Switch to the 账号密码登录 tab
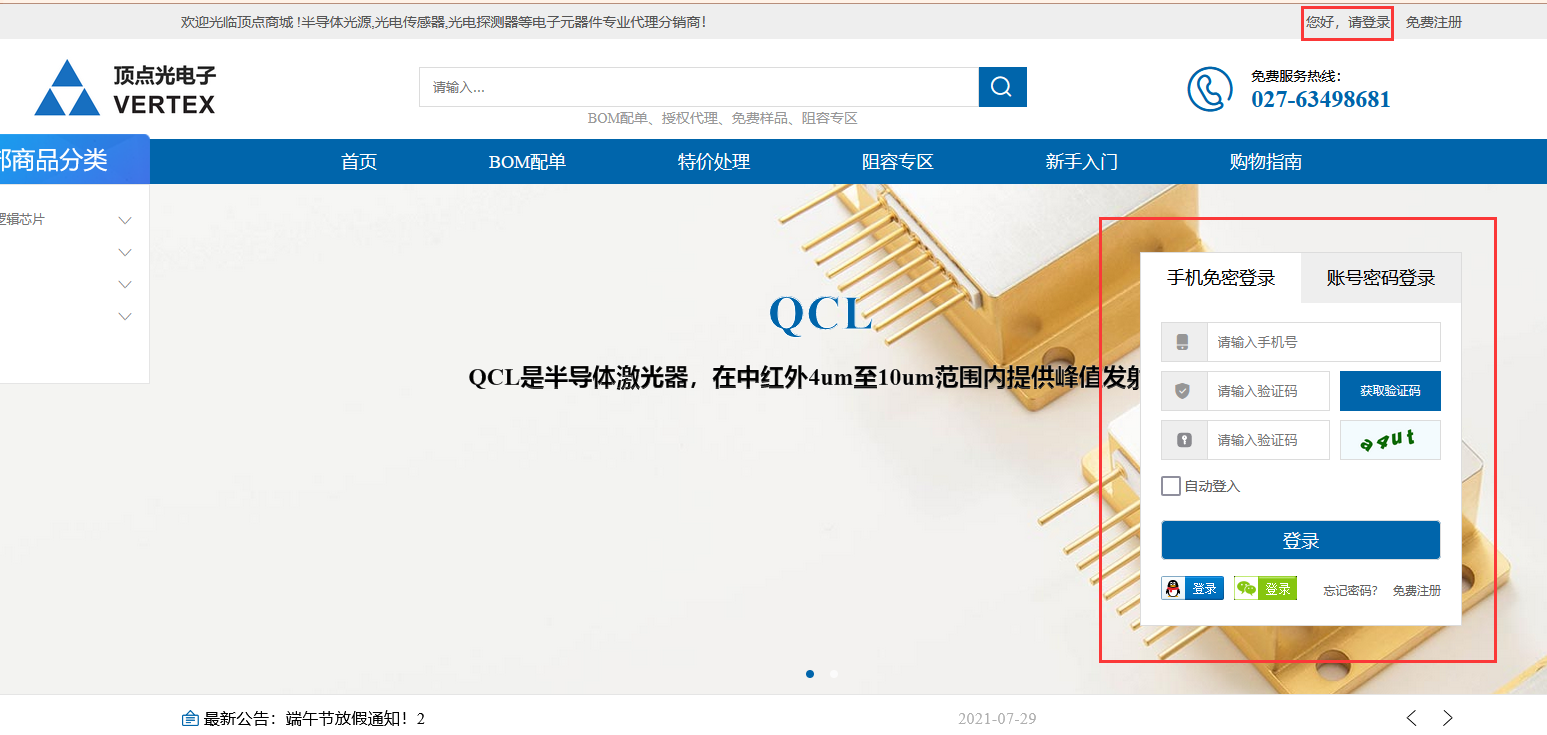Screen dimensions: 1547x735 [1380, 278]
